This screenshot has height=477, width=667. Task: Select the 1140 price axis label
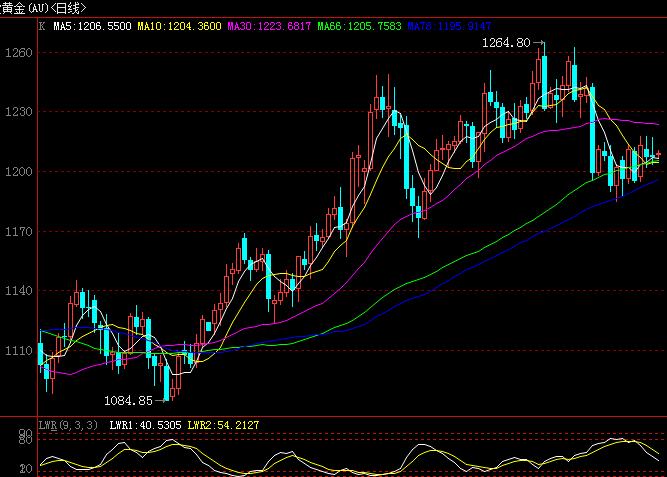click(17, 292)
